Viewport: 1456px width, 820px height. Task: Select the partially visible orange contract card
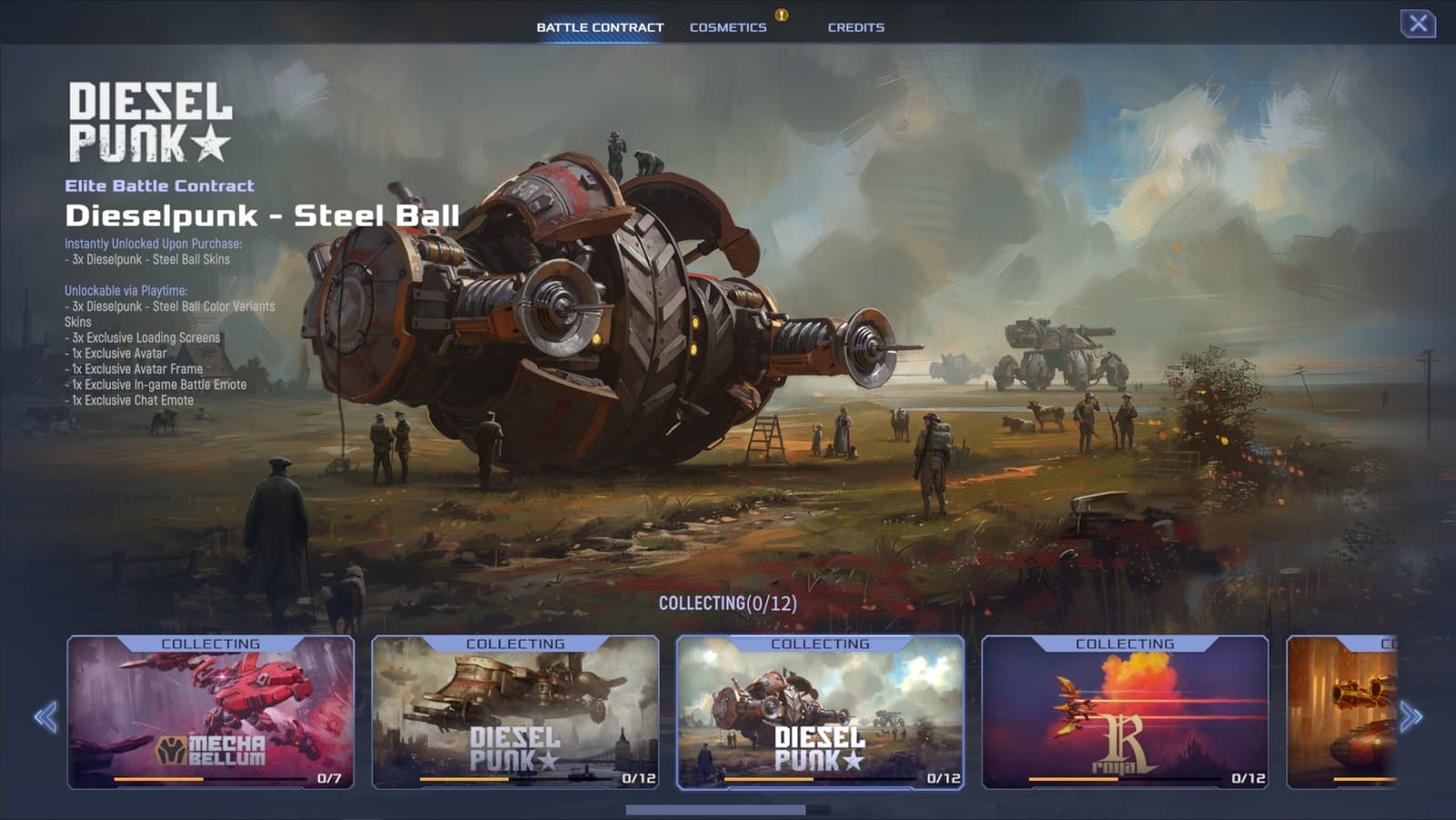1341,712
